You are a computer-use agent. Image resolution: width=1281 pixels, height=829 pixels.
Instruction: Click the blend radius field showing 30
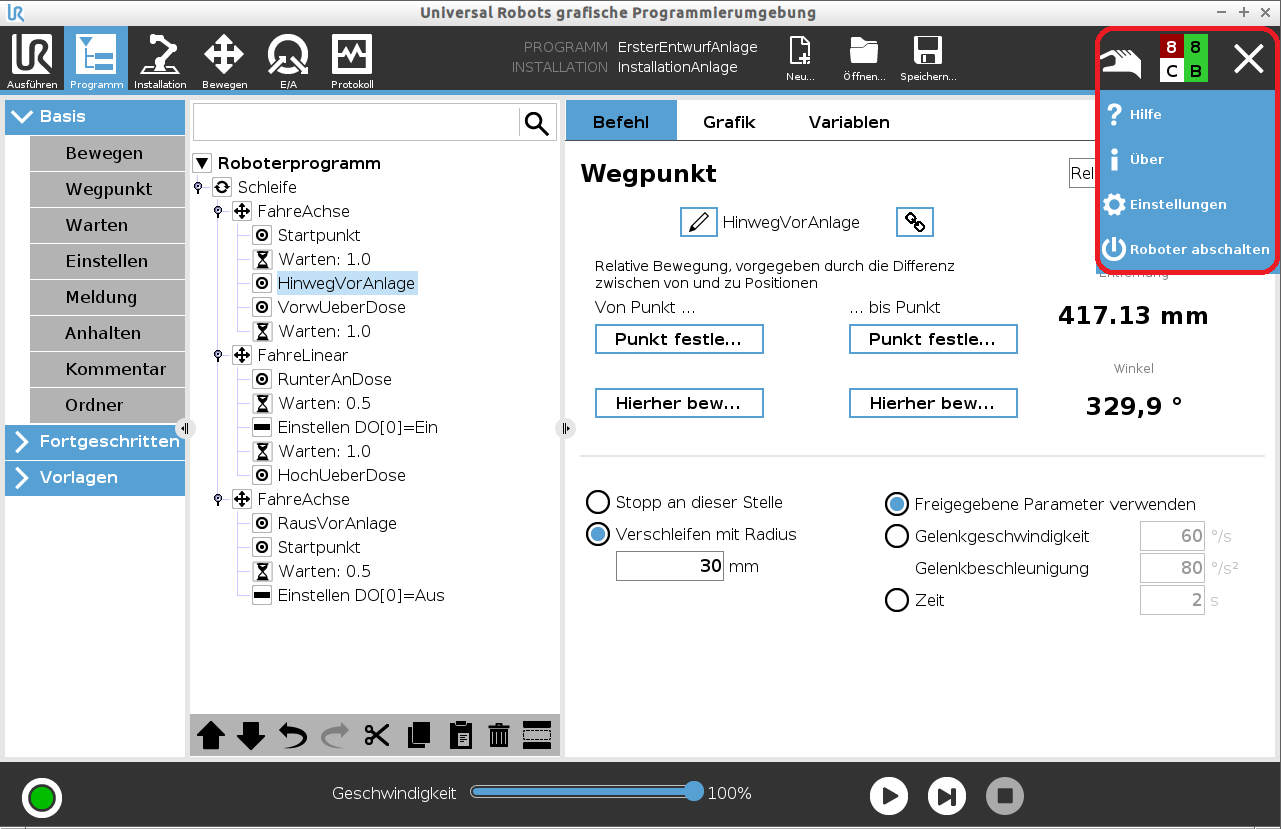click(x=669, y=566)
